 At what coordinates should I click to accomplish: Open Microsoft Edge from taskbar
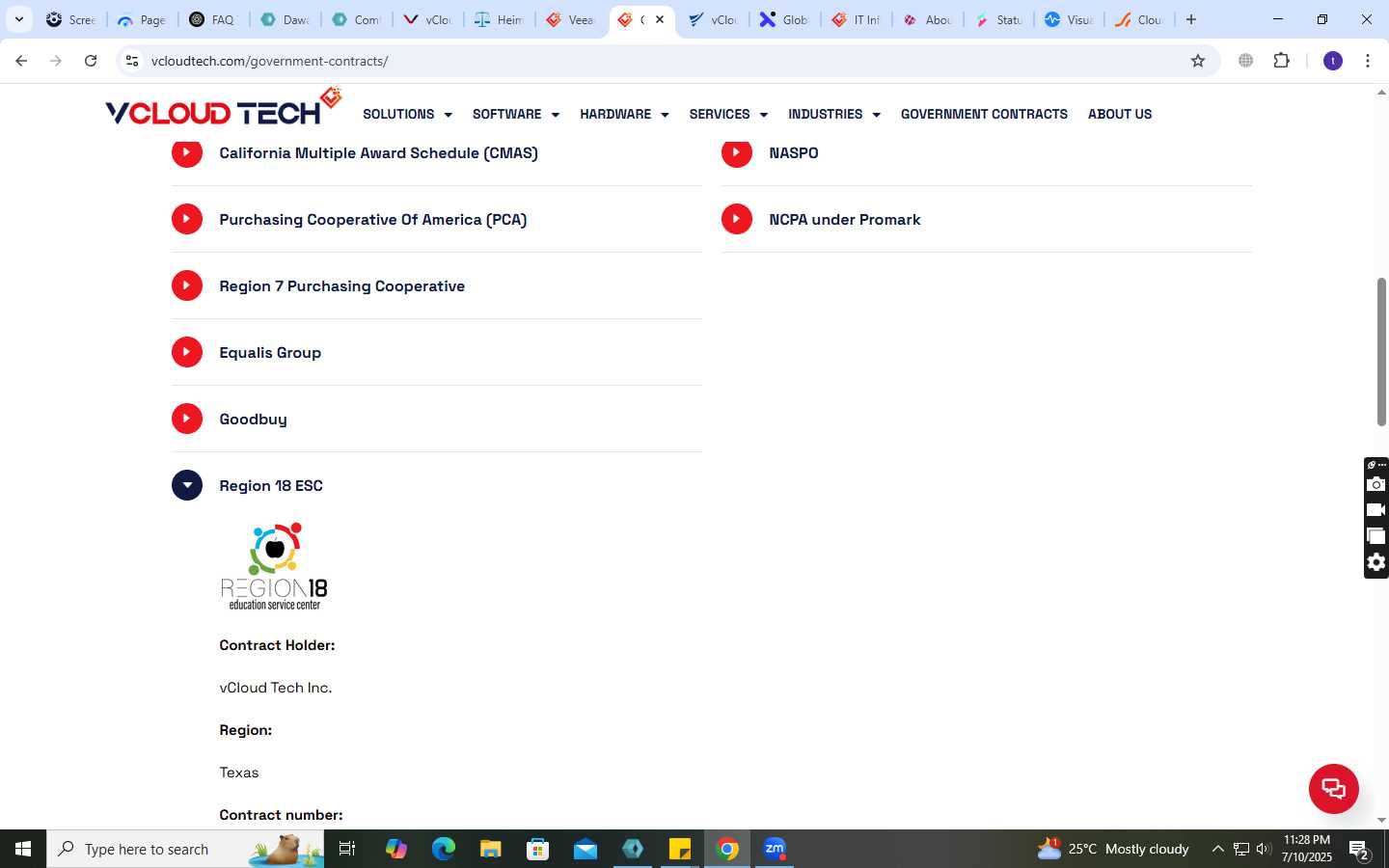443,849
